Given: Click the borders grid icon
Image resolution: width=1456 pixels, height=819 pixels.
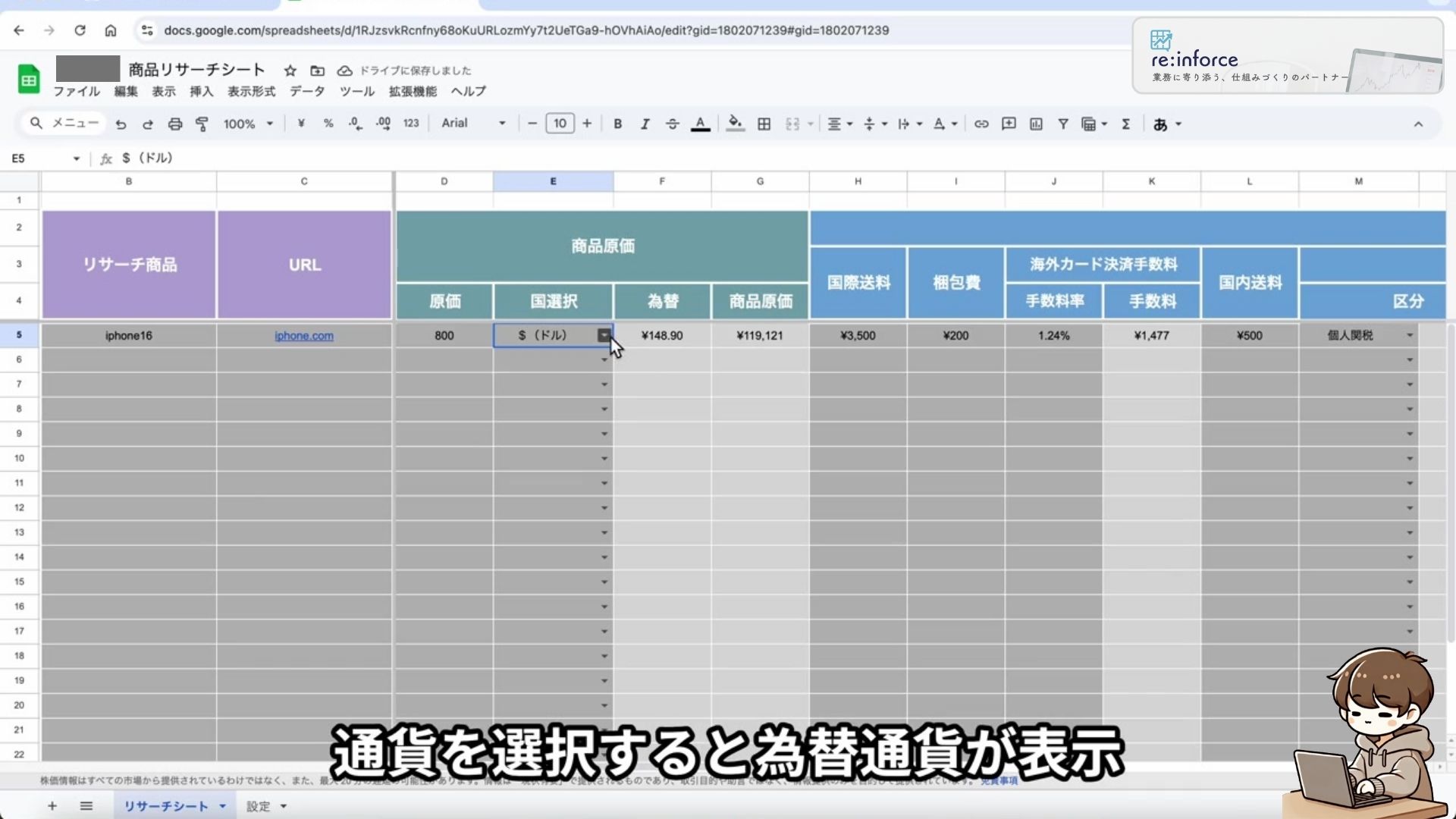Looking at the screenshot, I should coord(764,124).
